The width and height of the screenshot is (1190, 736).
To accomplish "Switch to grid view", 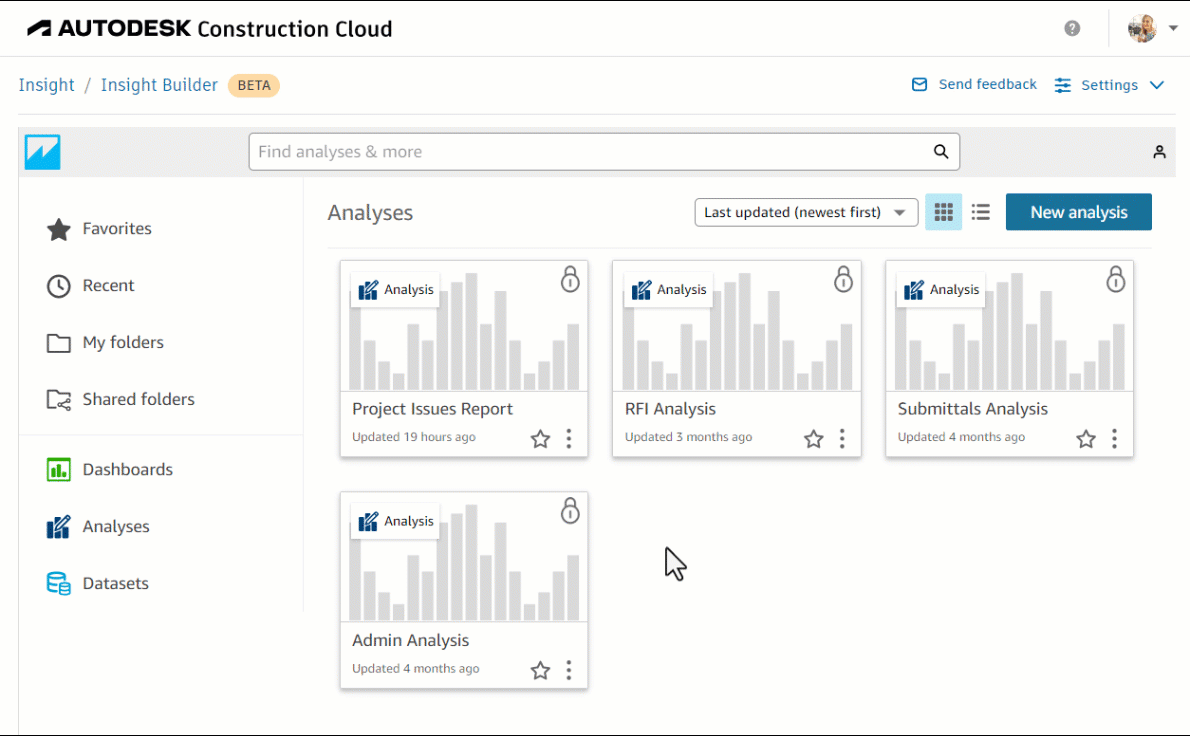I will coord(943,212).
